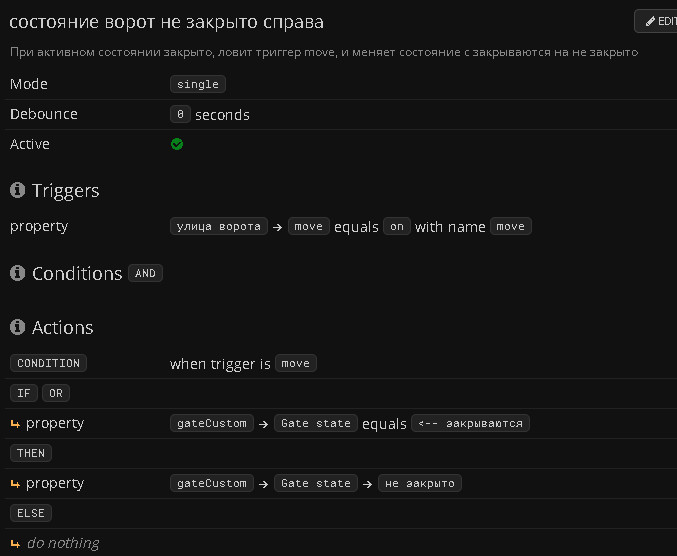Click the CONDITION badge under Actions

48,363
